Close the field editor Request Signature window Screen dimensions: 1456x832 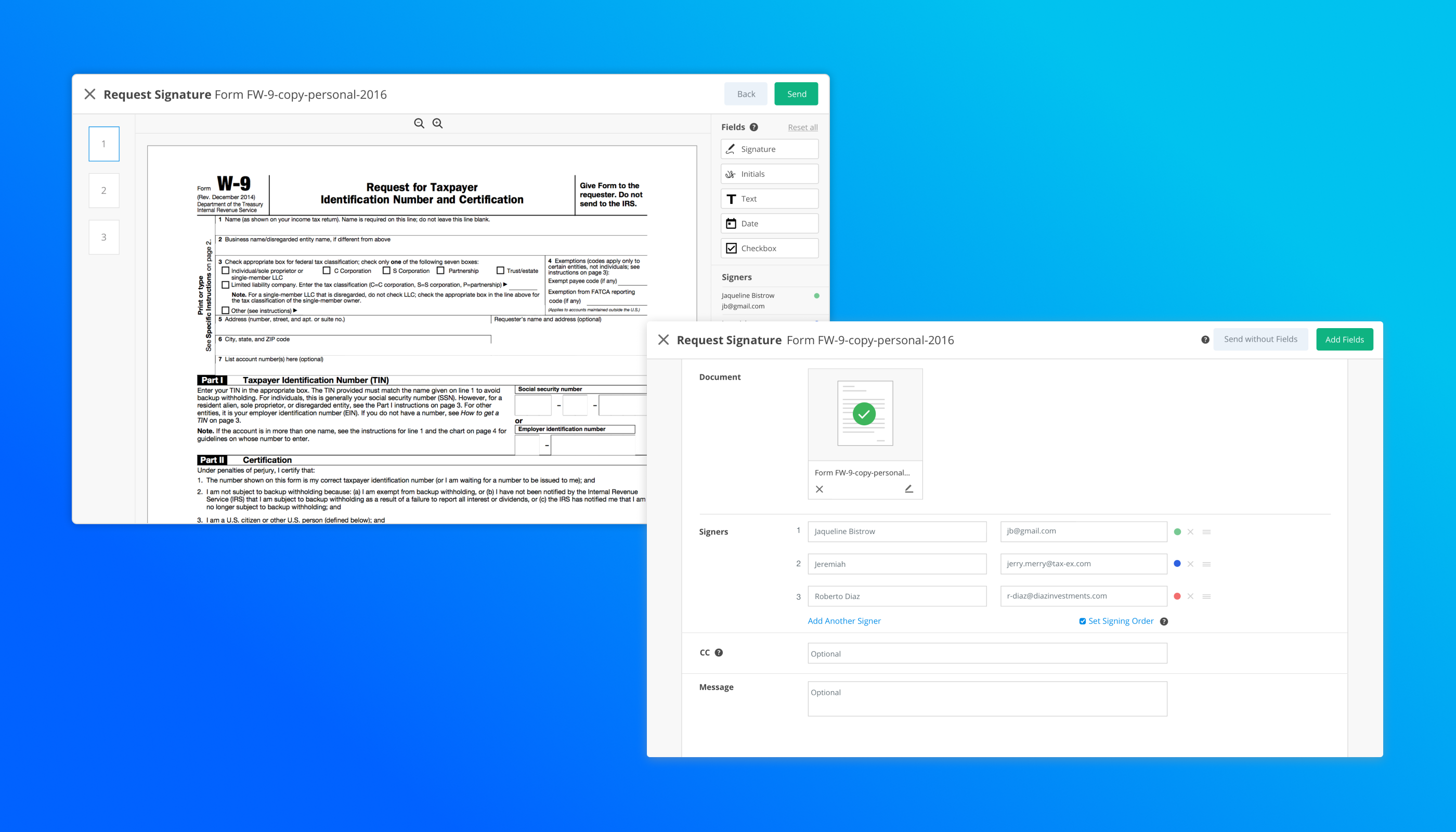point(90,94)
